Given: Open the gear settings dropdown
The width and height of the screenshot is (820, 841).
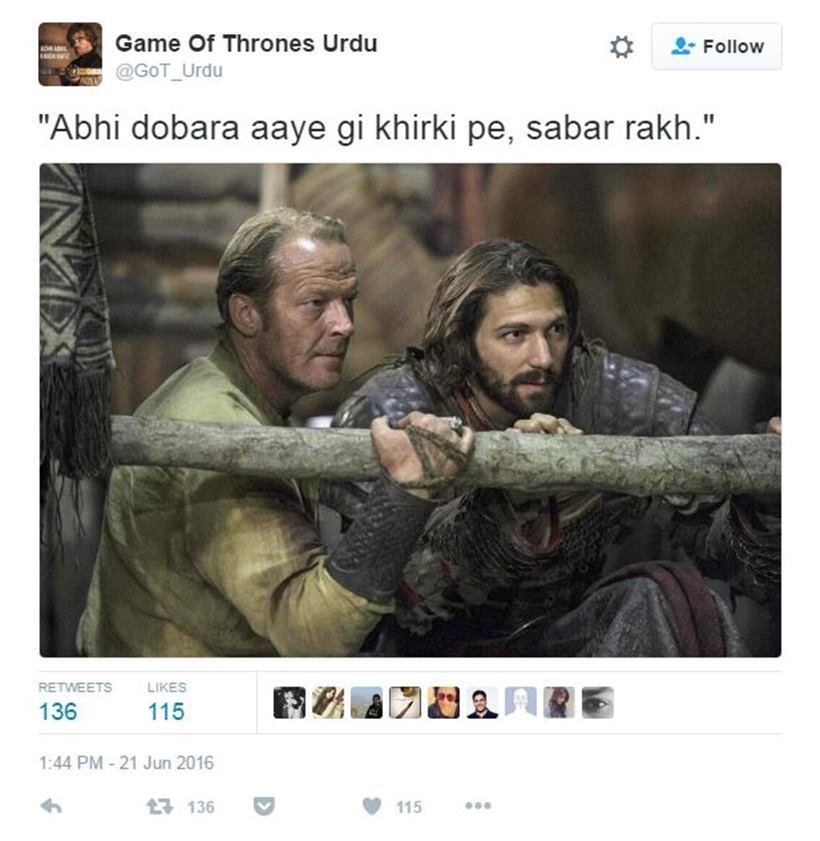Looking at the screenshot, I should pos(622,47).
